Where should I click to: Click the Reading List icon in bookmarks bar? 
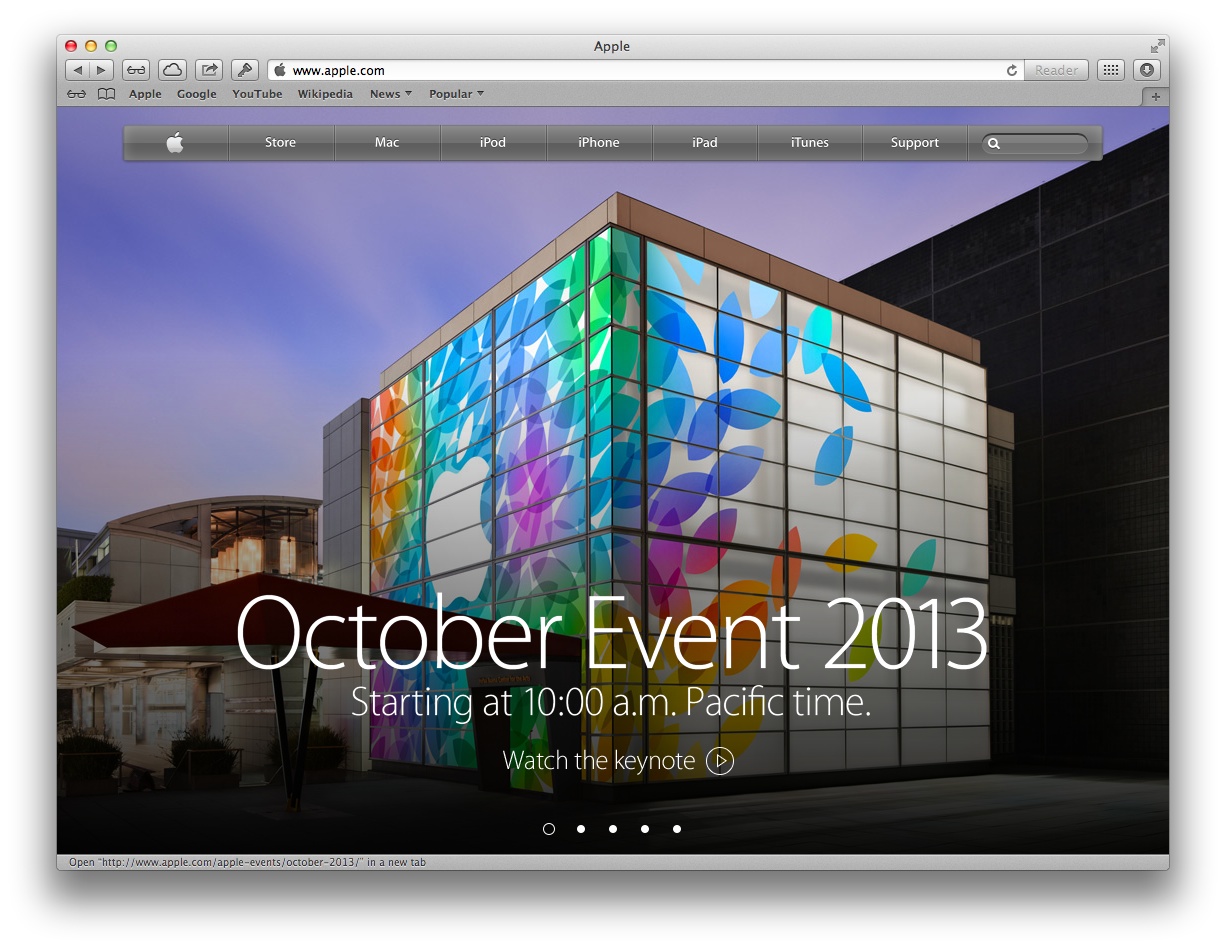(77, 94)
